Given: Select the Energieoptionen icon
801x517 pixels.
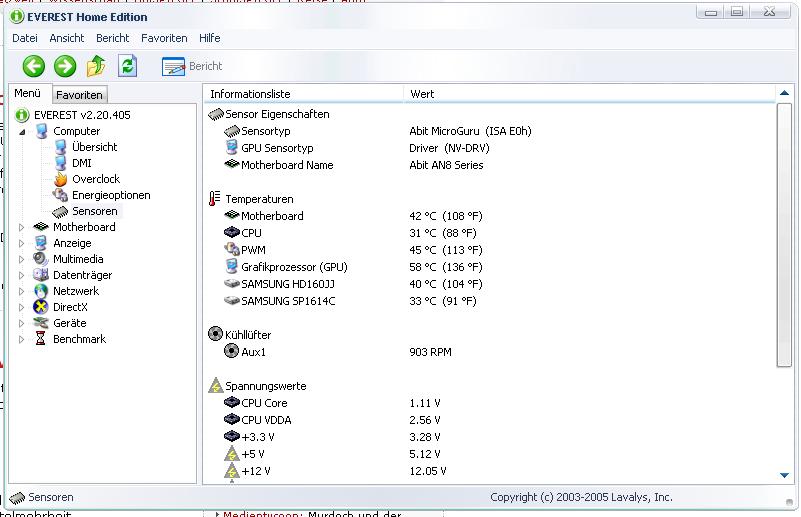Looking at the screenshot, I should tap(60, 195).
